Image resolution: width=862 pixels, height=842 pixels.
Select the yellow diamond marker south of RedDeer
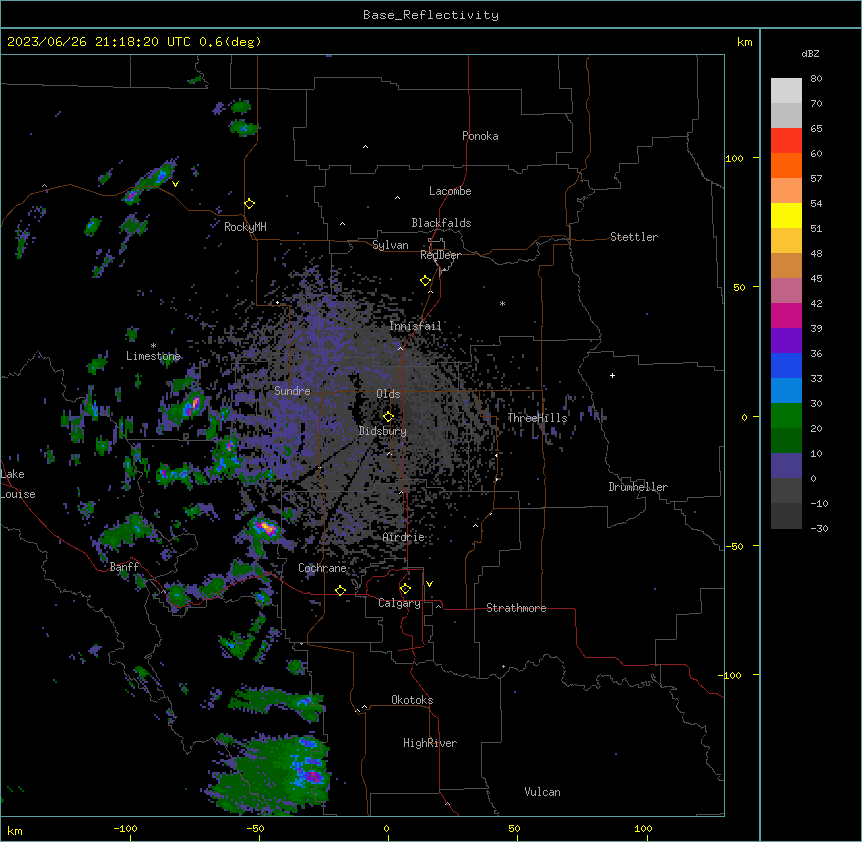click(426, 280)
